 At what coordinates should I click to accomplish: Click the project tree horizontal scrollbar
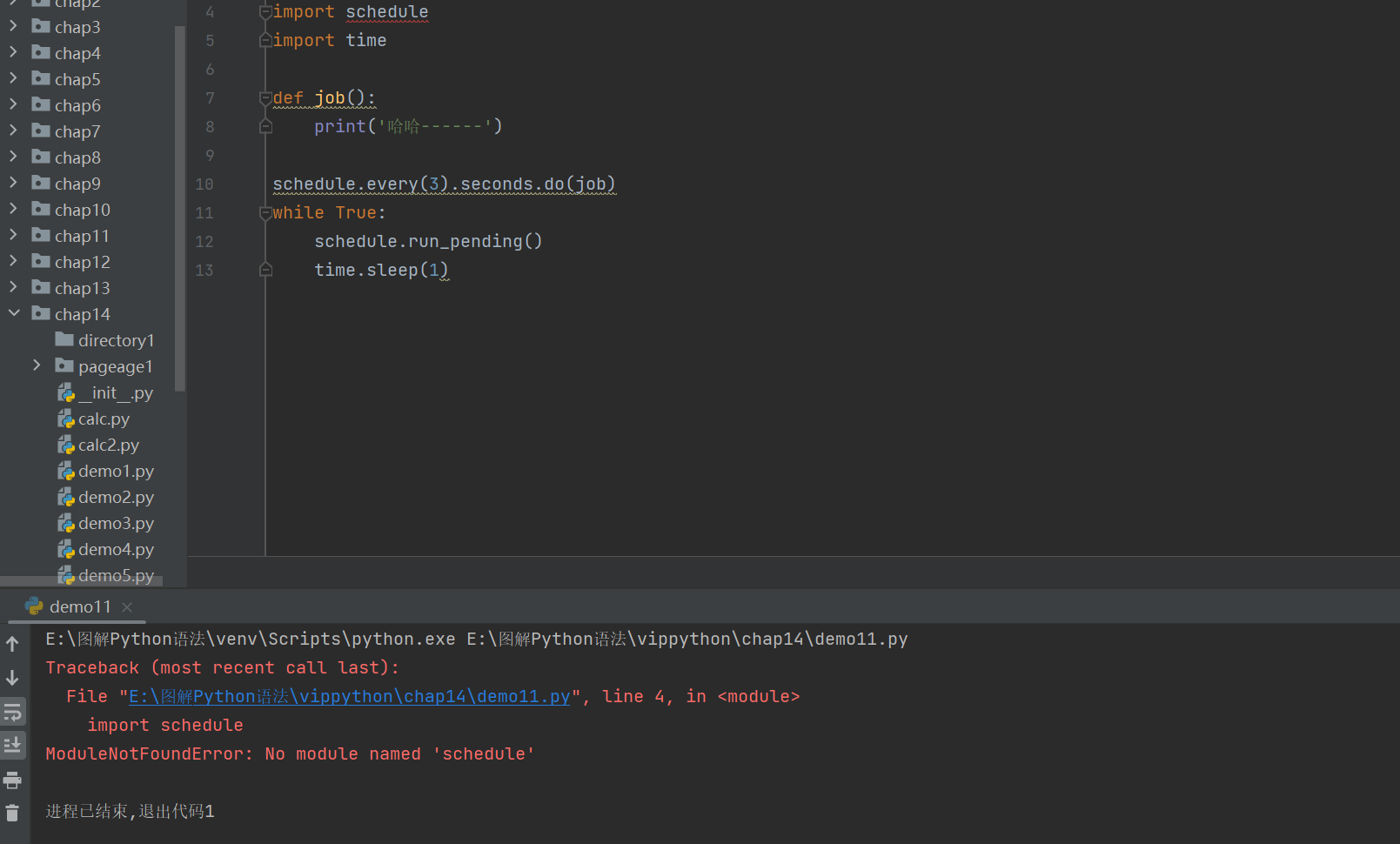pos(82,581)
